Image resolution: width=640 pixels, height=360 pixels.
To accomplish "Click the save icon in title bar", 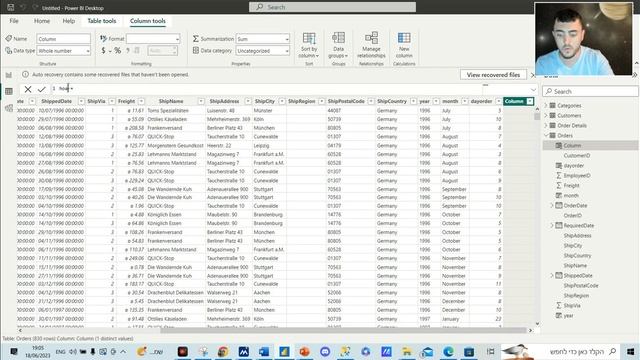I will [x=11, y=7].
